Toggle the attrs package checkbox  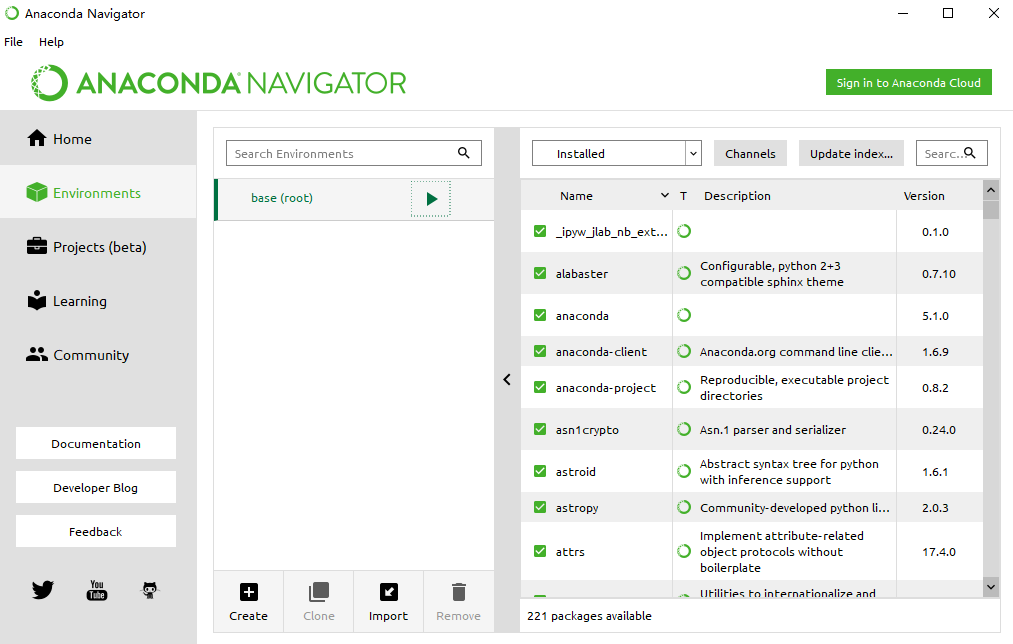(x=540, y=552)
